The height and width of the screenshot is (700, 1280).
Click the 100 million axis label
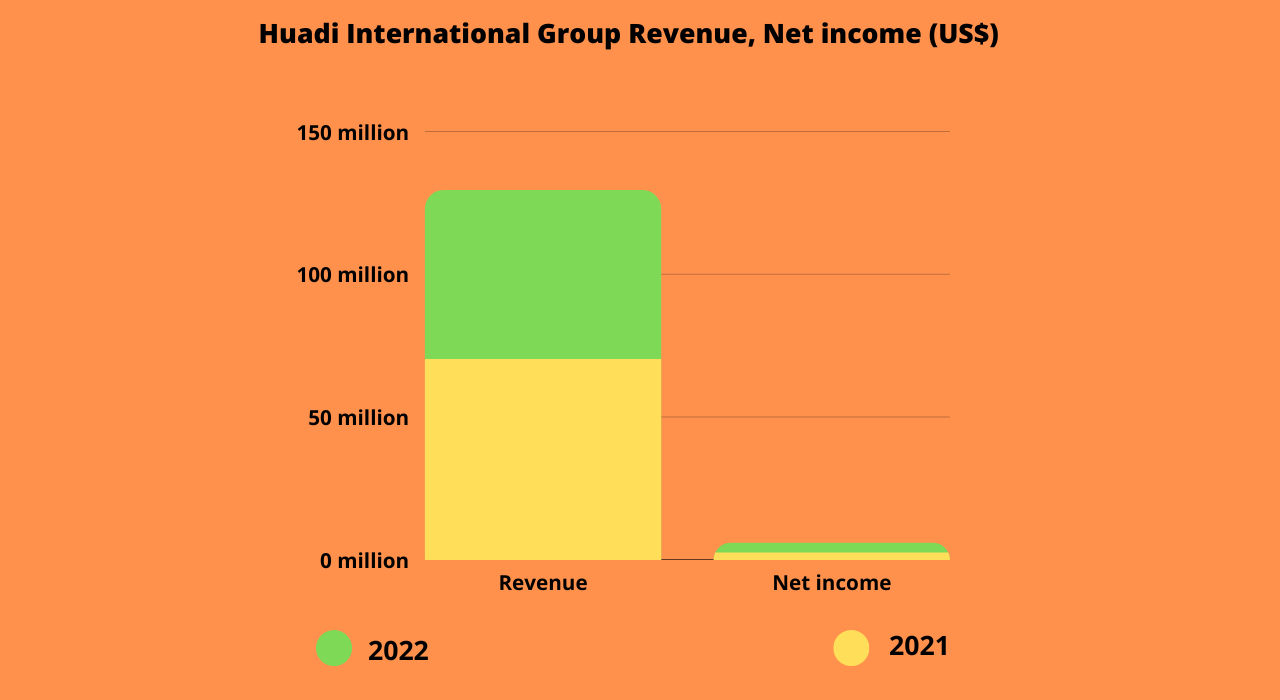(x=353, y=274)
